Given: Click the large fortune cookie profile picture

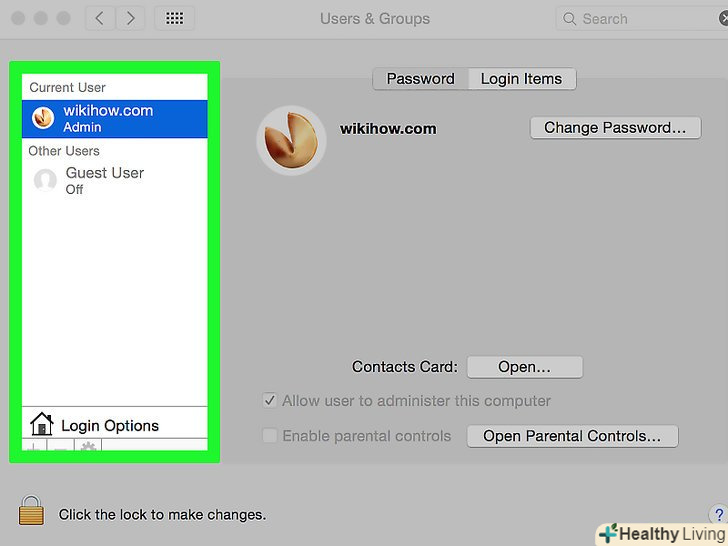Looking at the screenshot, I should pos(291,141).
